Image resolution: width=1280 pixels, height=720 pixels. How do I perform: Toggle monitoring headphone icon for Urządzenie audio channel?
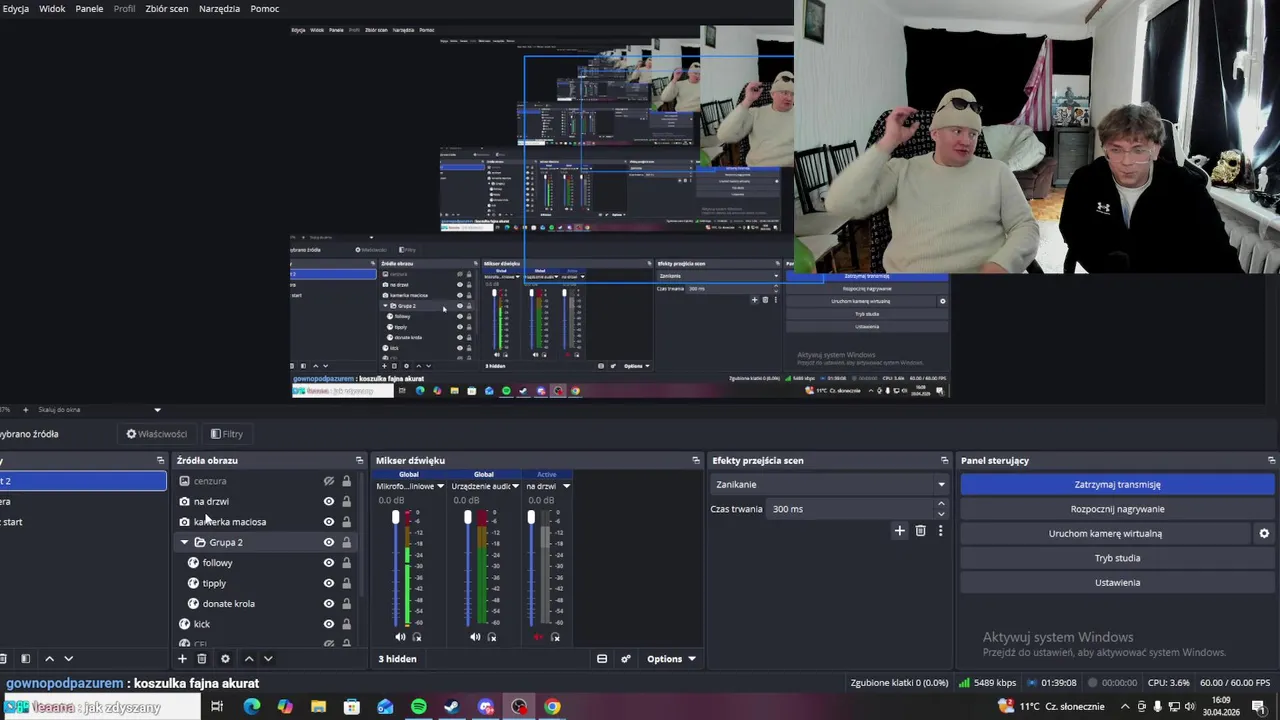(x=492, y=637)
